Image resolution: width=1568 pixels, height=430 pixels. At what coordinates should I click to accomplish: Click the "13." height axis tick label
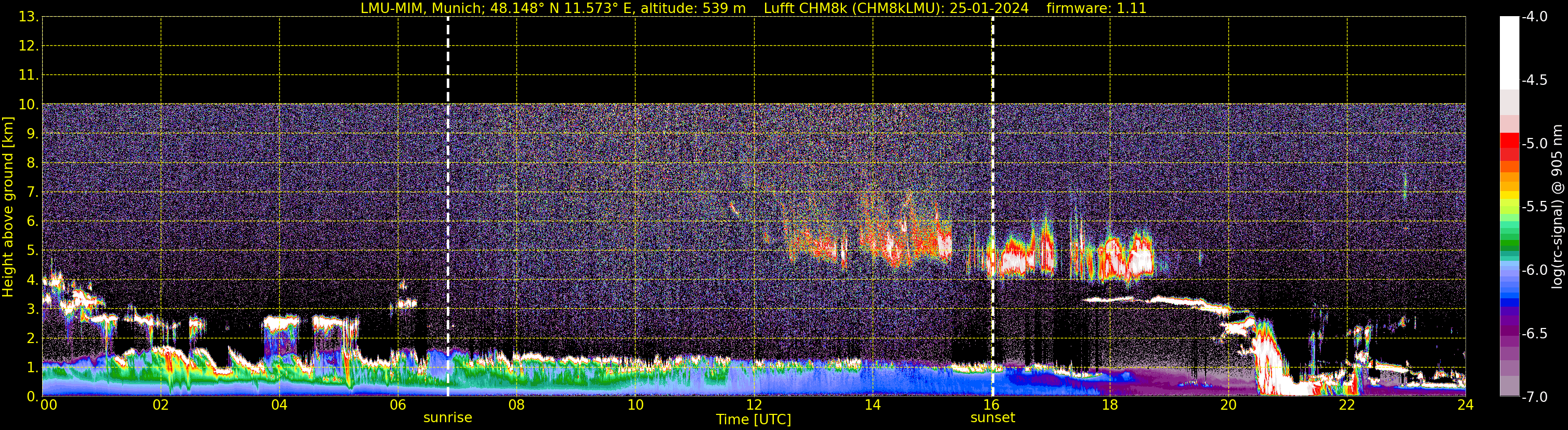point(29,17)
